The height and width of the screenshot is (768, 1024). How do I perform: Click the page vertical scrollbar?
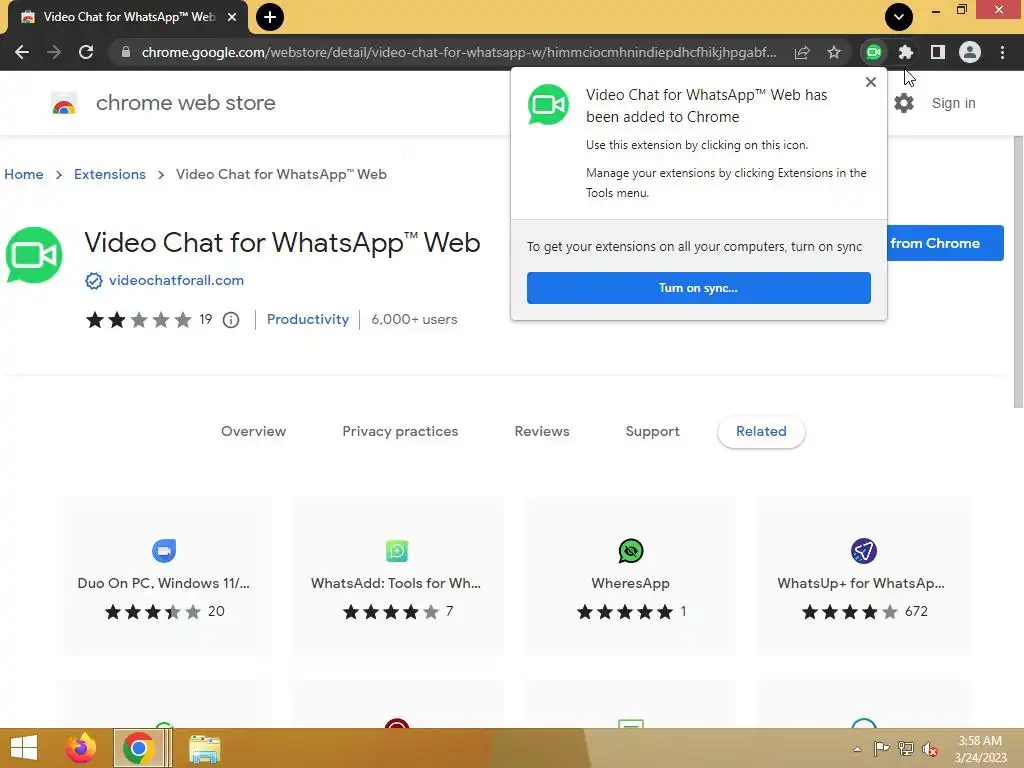[x=1017, y=271]
